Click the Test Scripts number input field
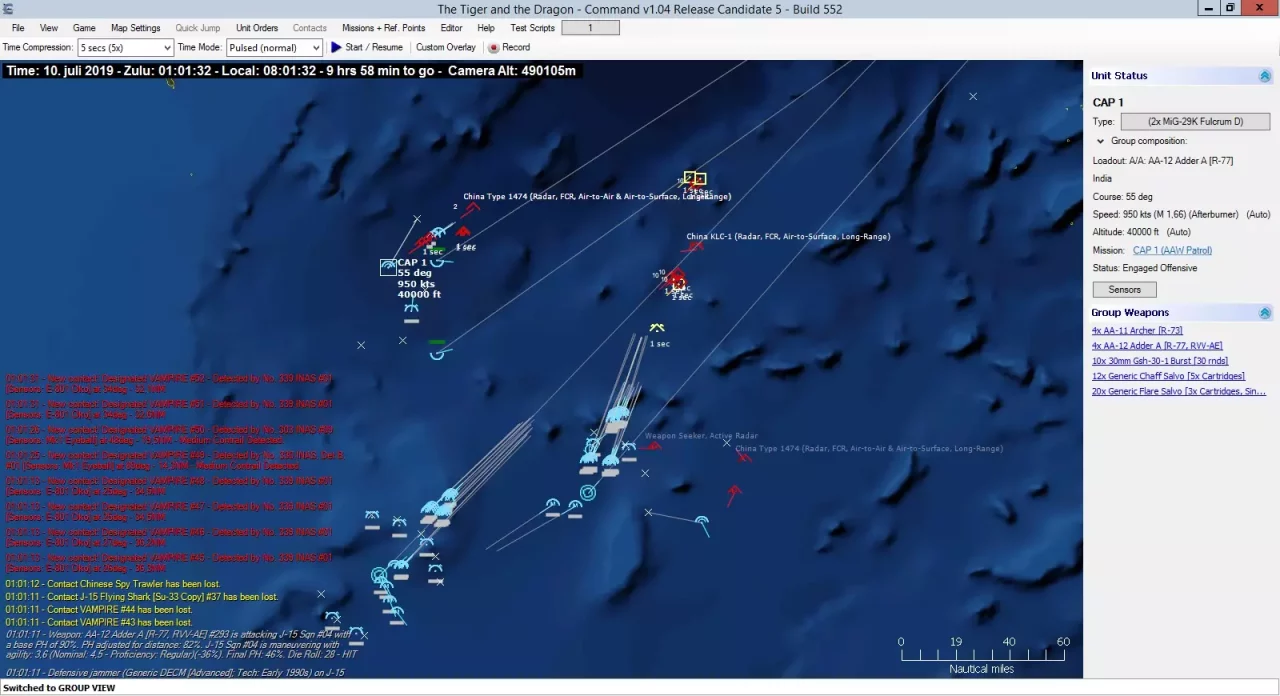Viewport: 1280px width, 696px height. point(590,28)
